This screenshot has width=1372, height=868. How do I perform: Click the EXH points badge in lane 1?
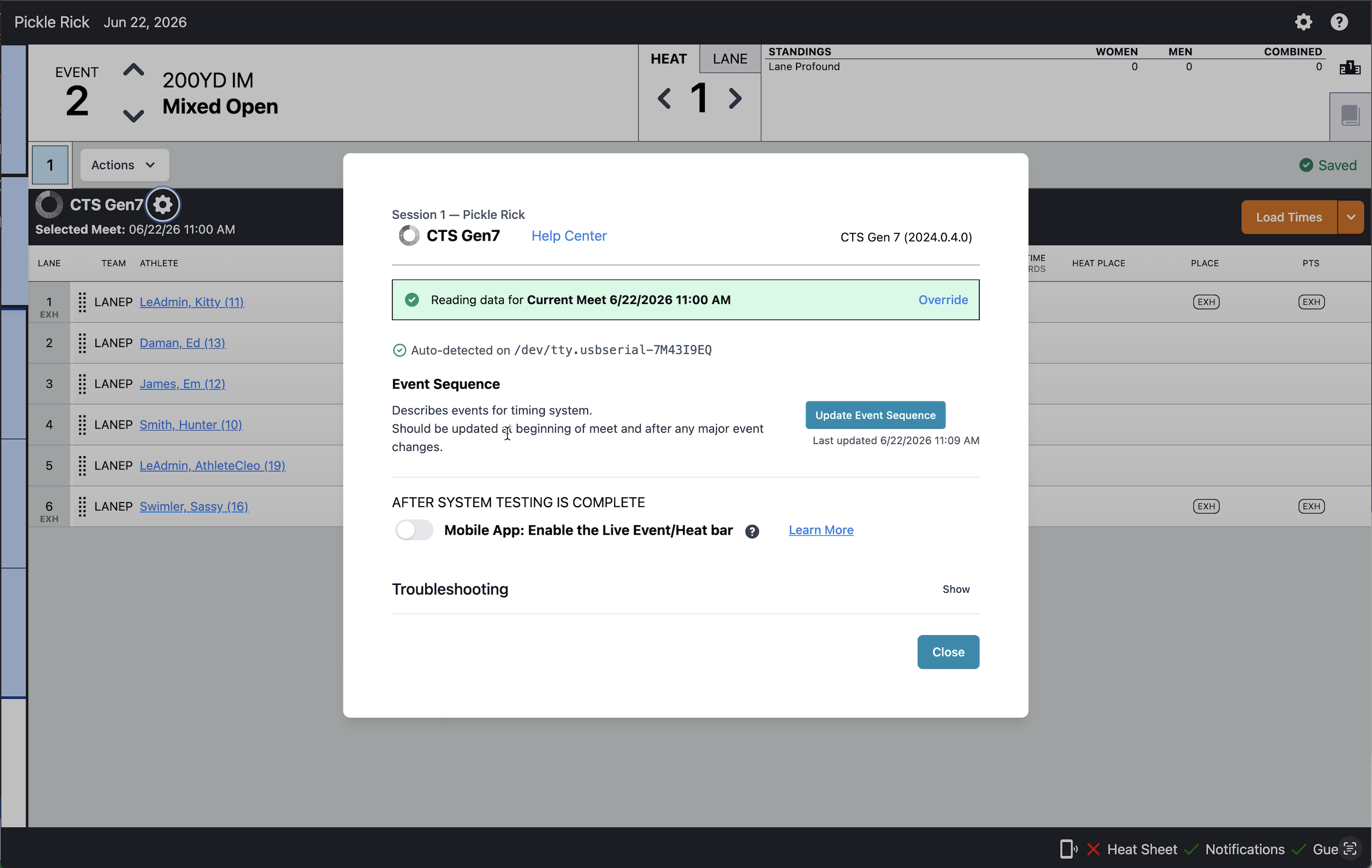[x=1312, y=302]
